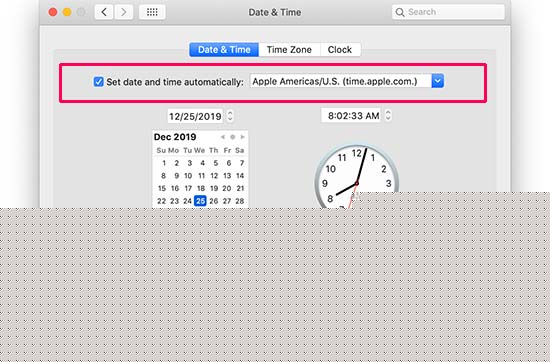Select December 18 in calendar
The height and width of the screenshot is (362, 550).
(201, 188)
